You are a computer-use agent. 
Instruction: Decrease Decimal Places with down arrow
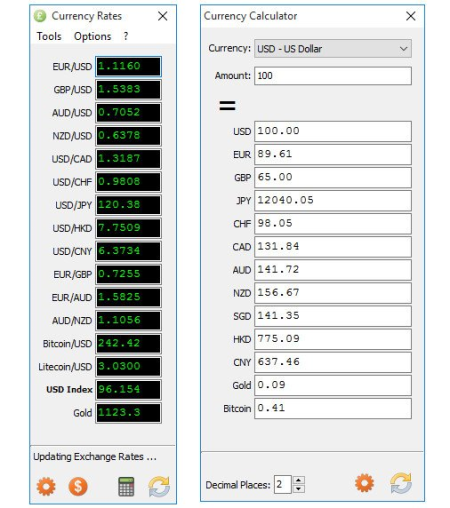(x=299, y=489)
